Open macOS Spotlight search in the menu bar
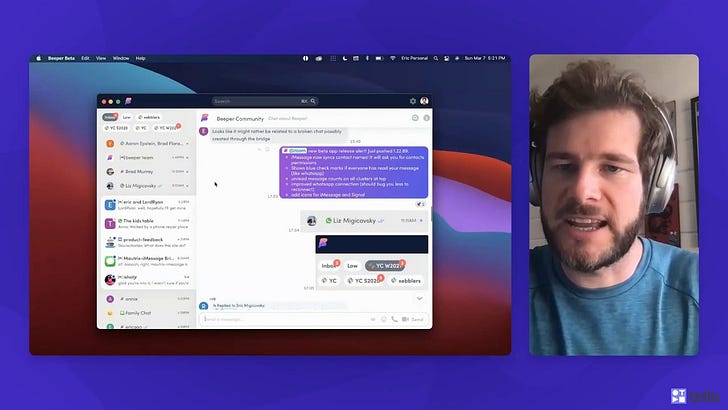The height and width of the screenshot is (410, 728). click(x=436, y=59)
